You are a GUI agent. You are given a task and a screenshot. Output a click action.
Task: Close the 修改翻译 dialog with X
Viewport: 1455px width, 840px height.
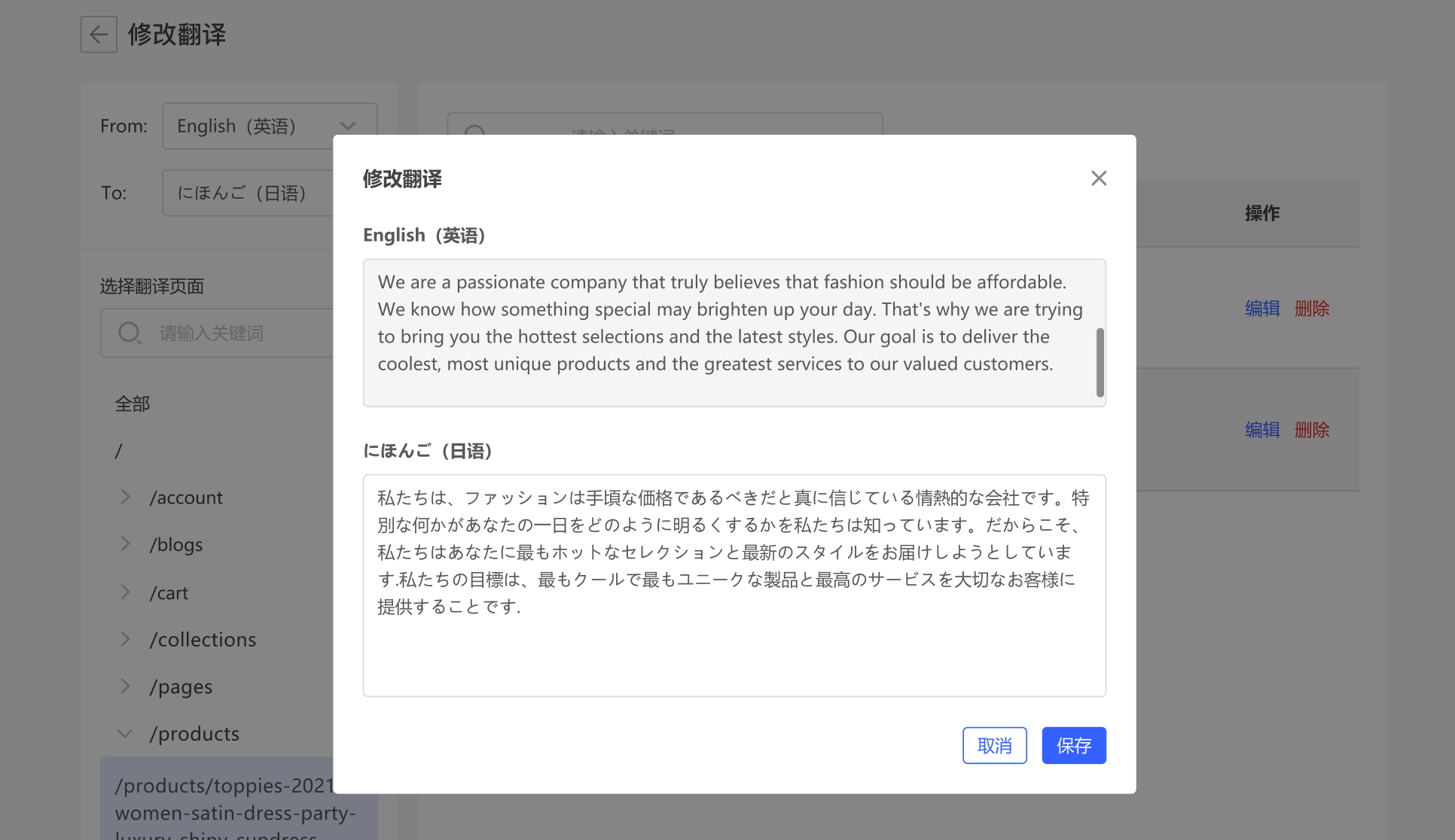coord(1099,178)
